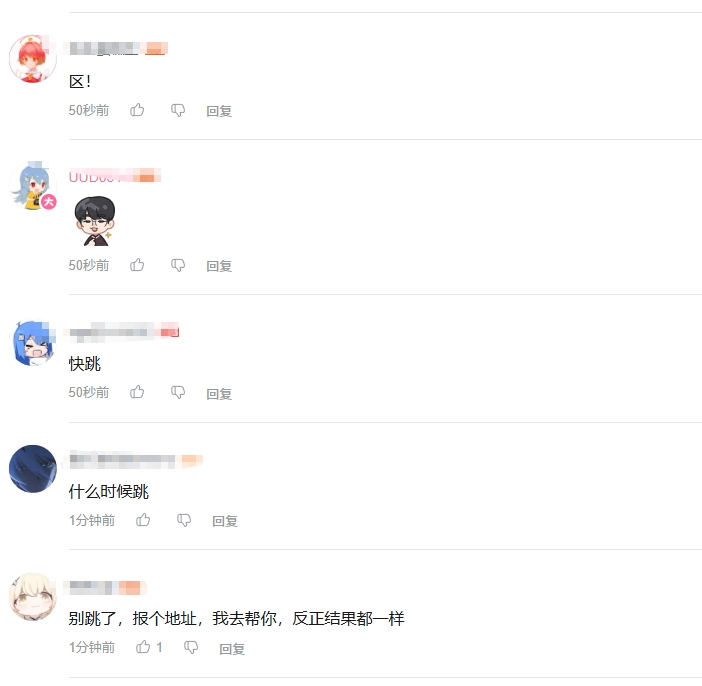Reply to the cartoon sticker comment
This screenshot has width=702, height=686.
click(219, 266)
